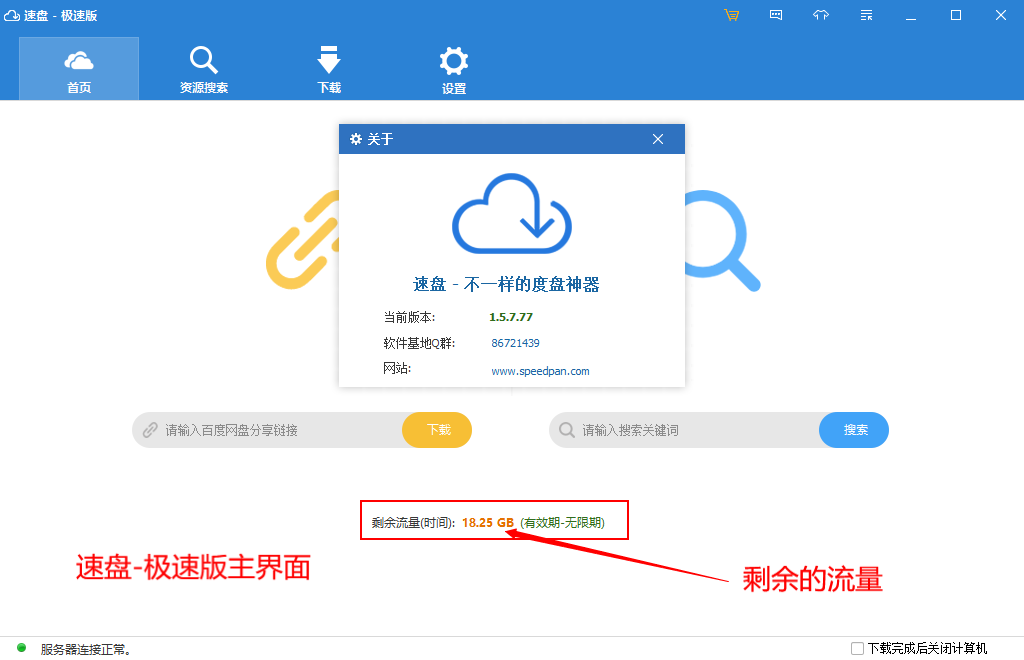Click the small link icon in share-link field
The height and width of the screenshot is (660, 1024).
point(150,430)
